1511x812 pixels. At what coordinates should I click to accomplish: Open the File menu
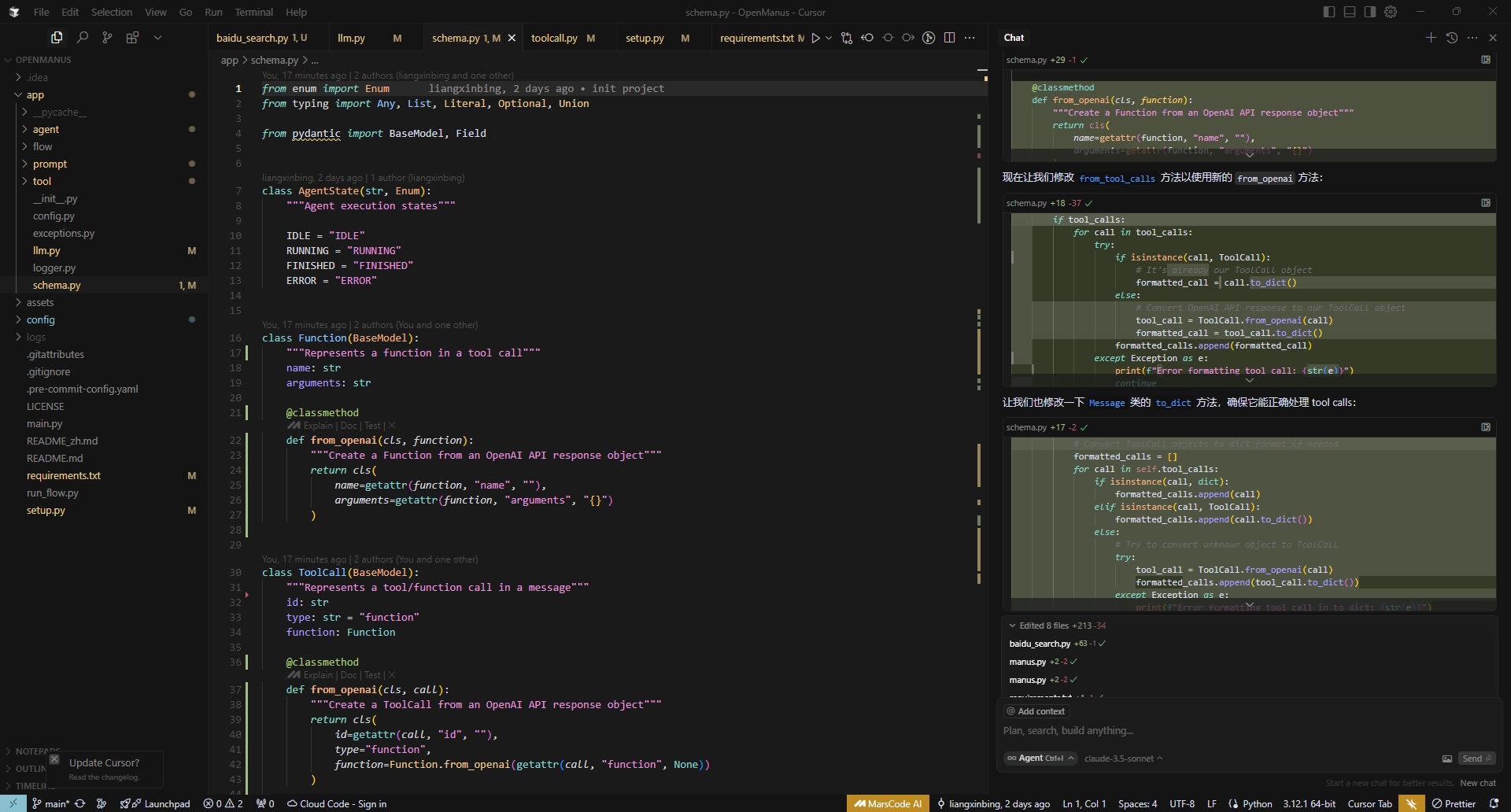pyautogui.click(x=42, y=12)
